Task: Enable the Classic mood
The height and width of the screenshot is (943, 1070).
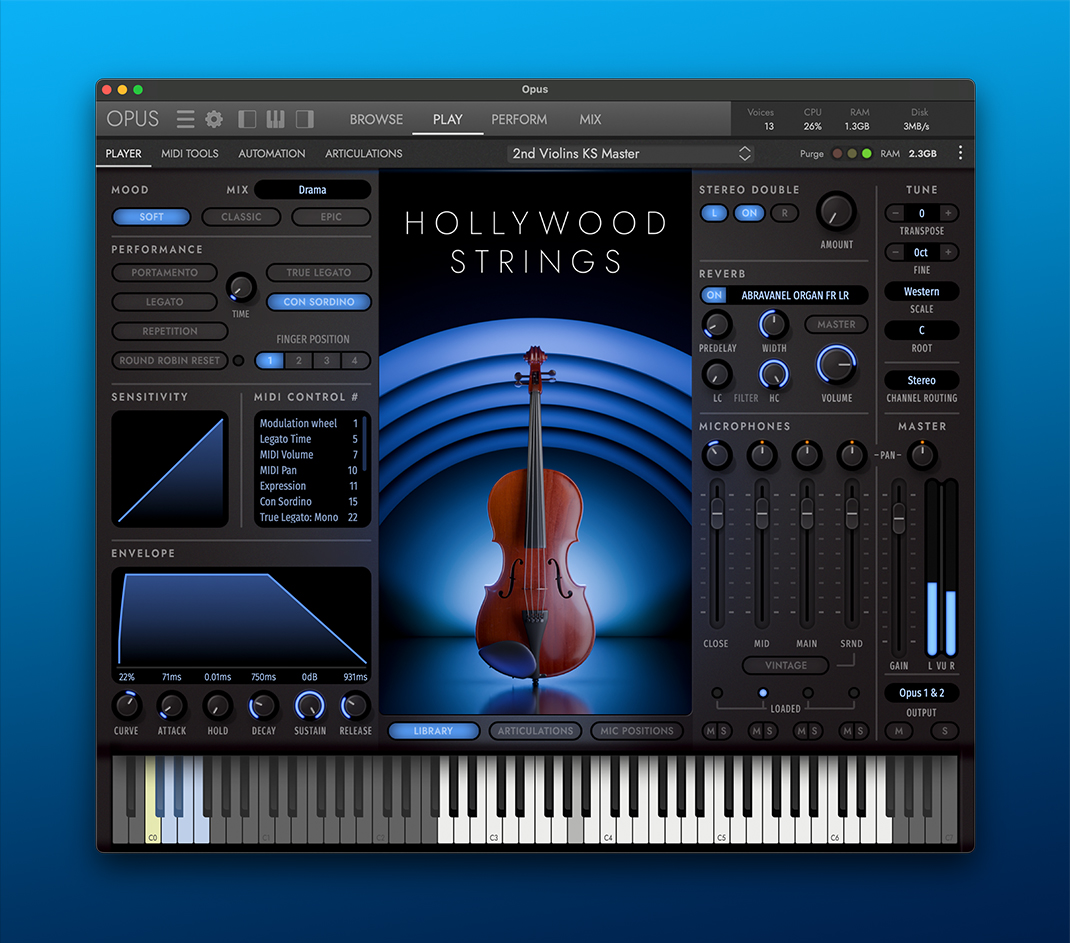Action: click(x=242, y=217)
